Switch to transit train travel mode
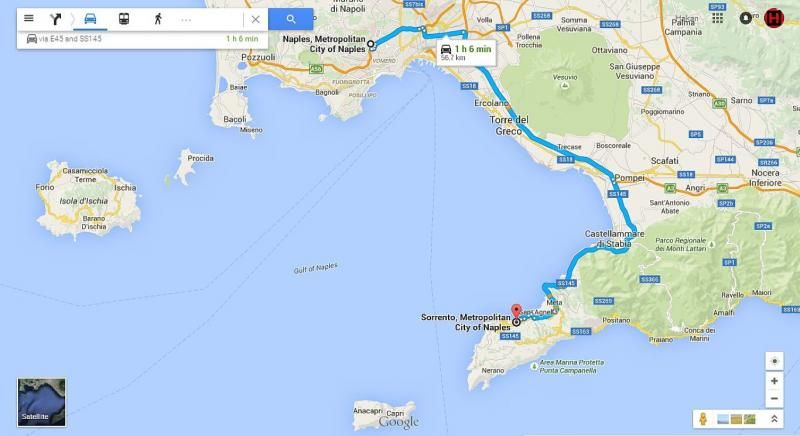Image resolution: width=800 pixels, height=436 pixels. [124, 19]
